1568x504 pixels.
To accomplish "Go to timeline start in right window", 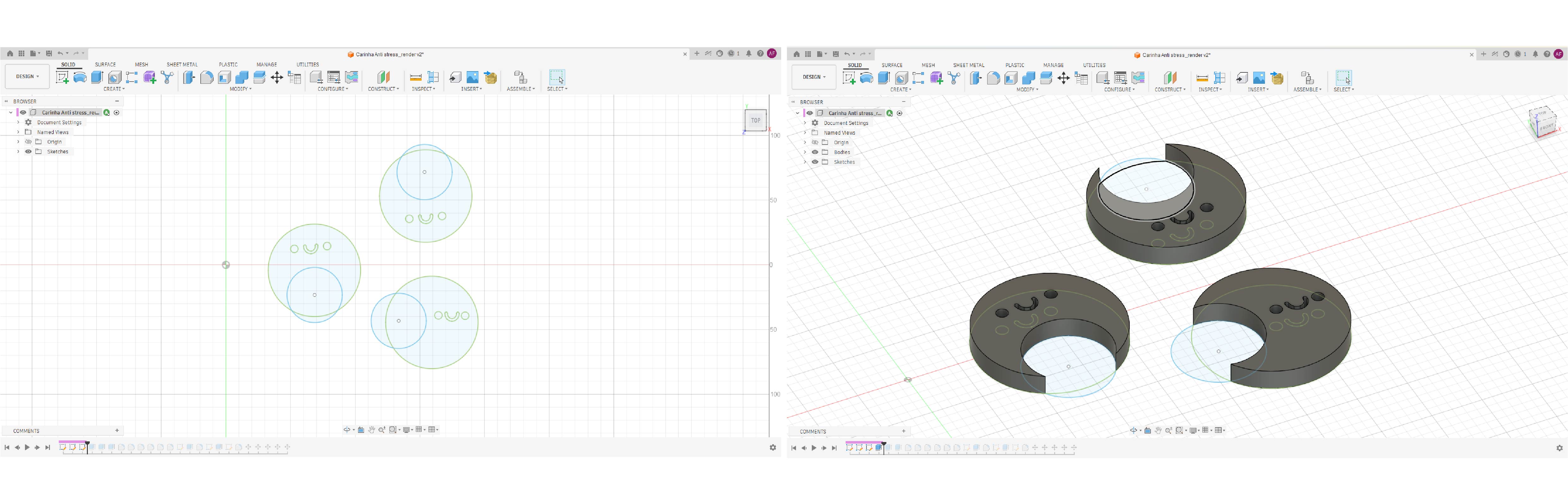I will (793, 448).
